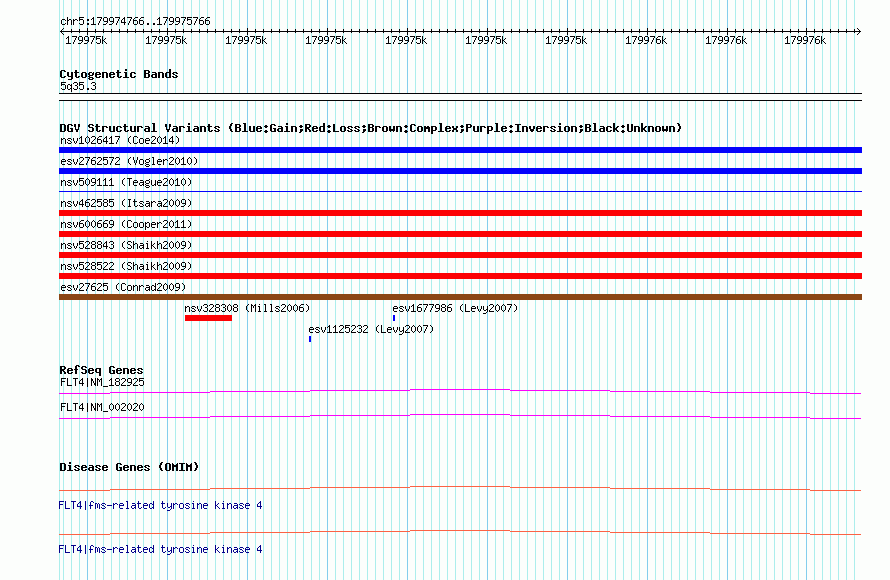The height and width of the screenshot is (580, 890).
Task: Click the esv1677986 (Levy2007) label
Action: tap(455, 308)
